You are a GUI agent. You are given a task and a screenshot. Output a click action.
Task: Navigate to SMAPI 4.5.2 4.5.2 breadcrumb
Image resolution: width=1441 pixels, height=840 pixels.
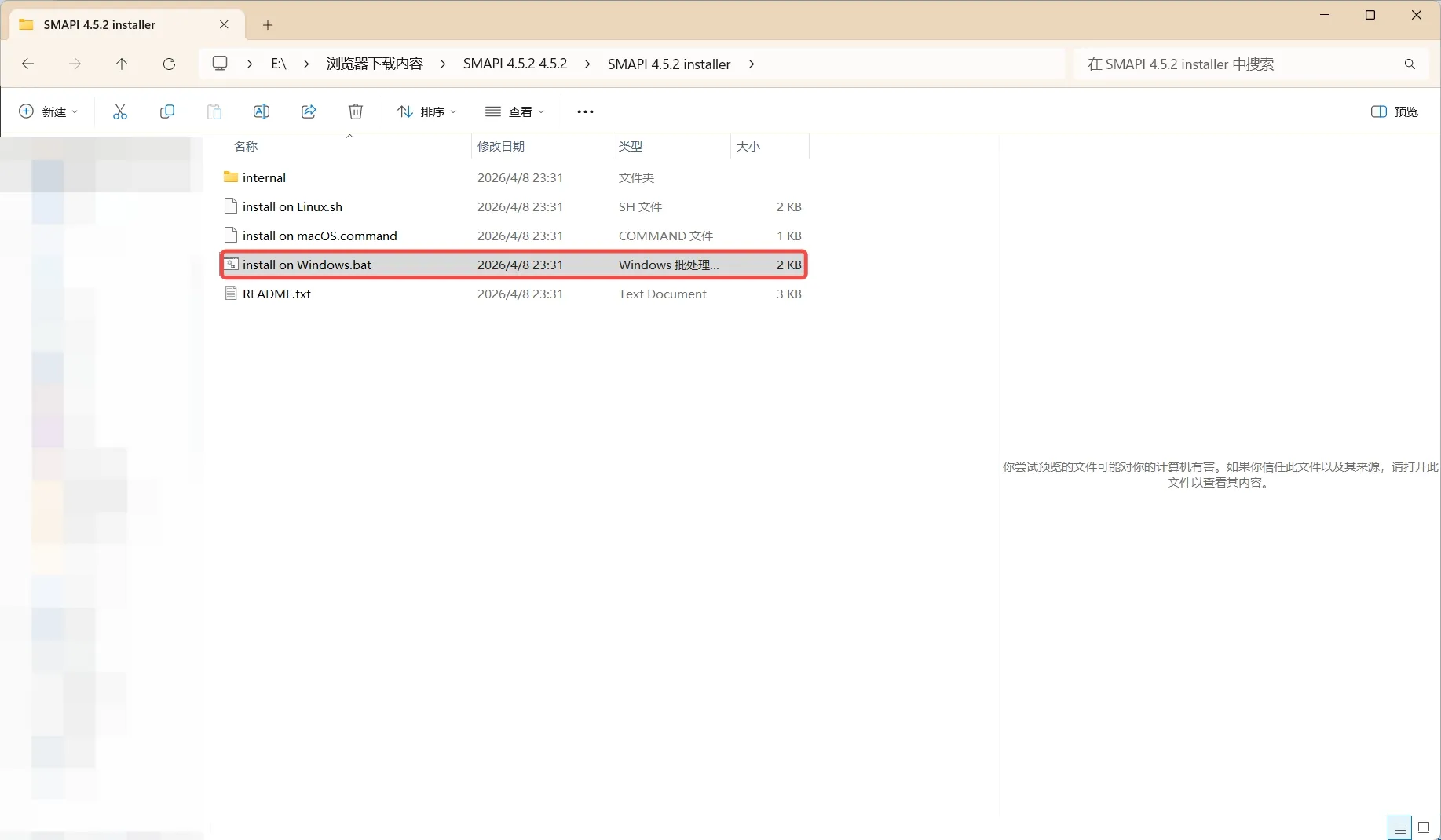click(x=515, y=64)
